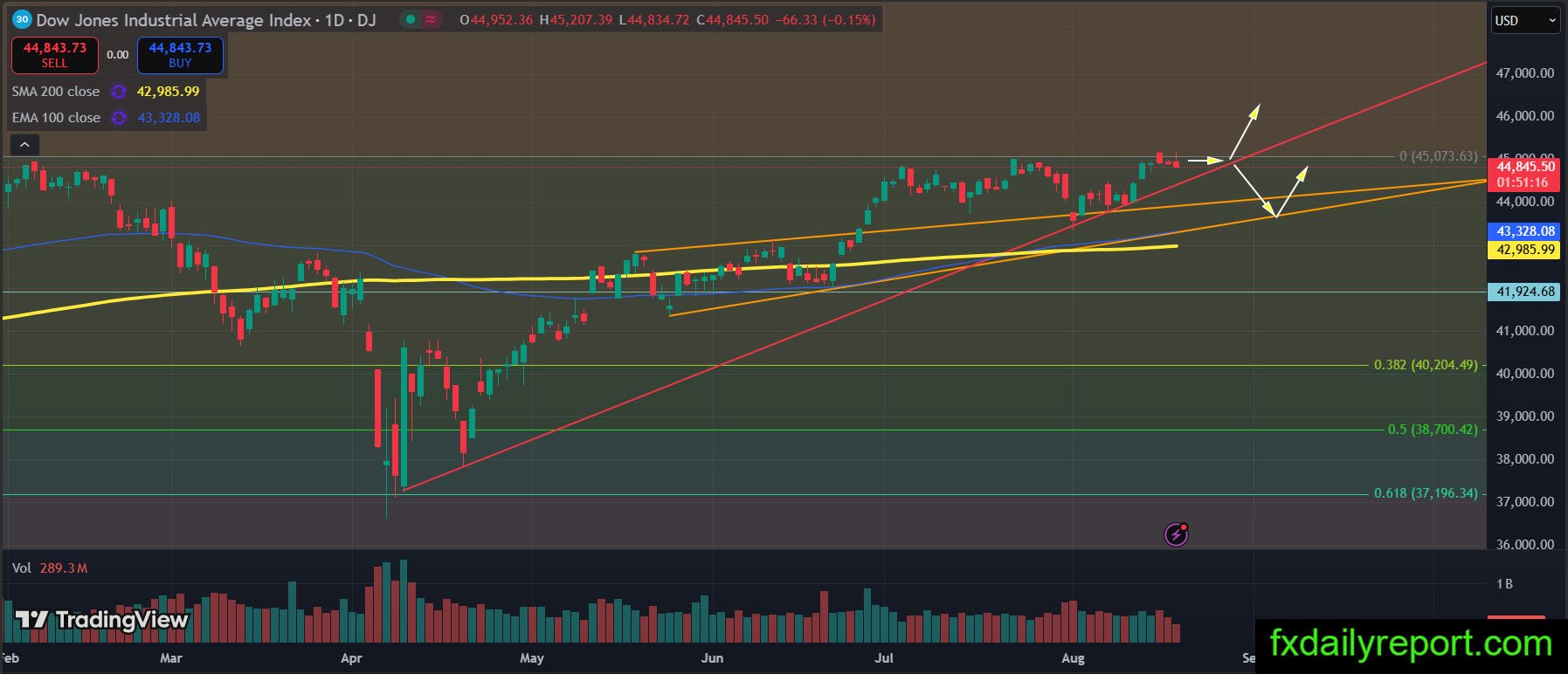This screenshot has height=674, width=1568.
Task: Click the Apr label on the time axis
Action: (x=351, y=658)
